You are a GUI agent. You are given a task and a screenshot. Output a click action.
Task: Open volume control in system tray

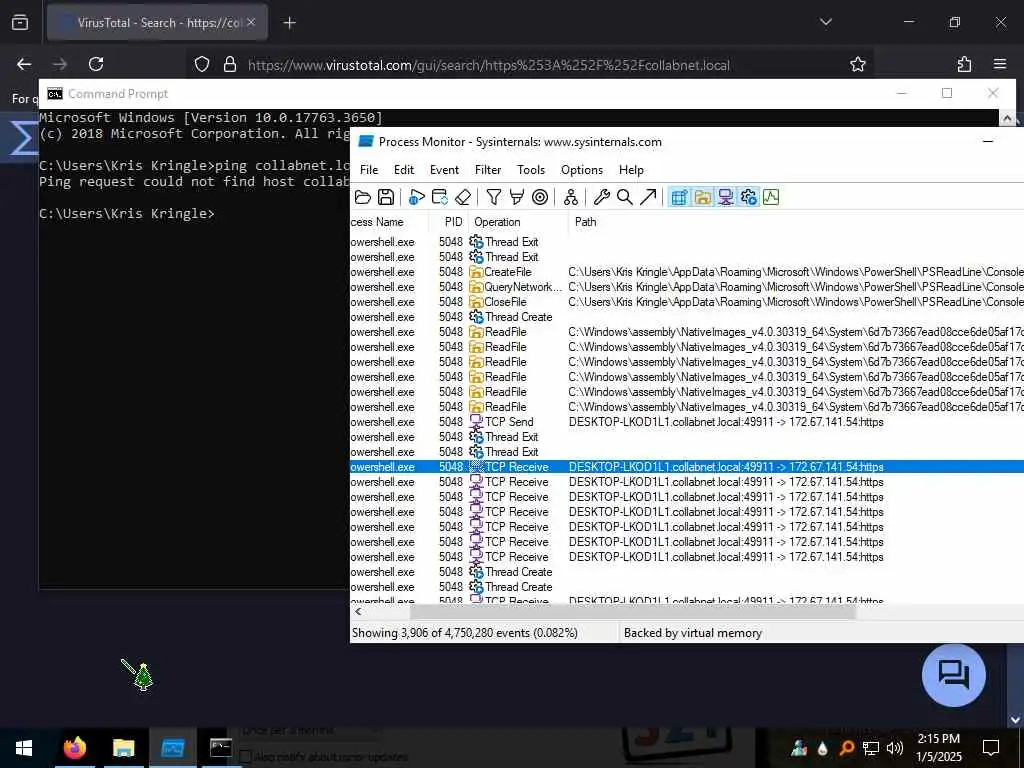click(x=895, y=748)
